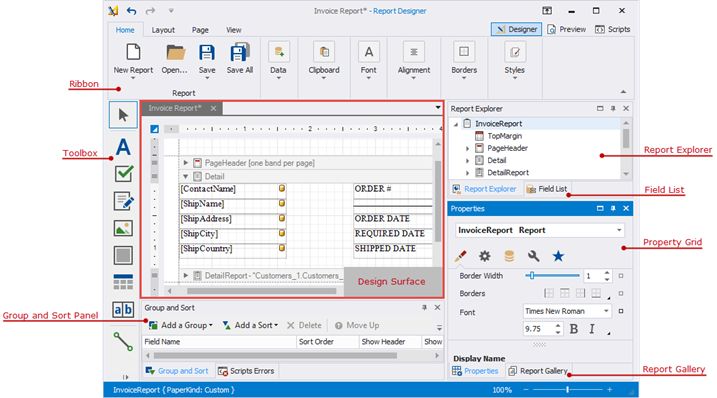Open the InvoiceReport object selector dropdown
Viewport: 717px width, 398px height.
[619, 230]
